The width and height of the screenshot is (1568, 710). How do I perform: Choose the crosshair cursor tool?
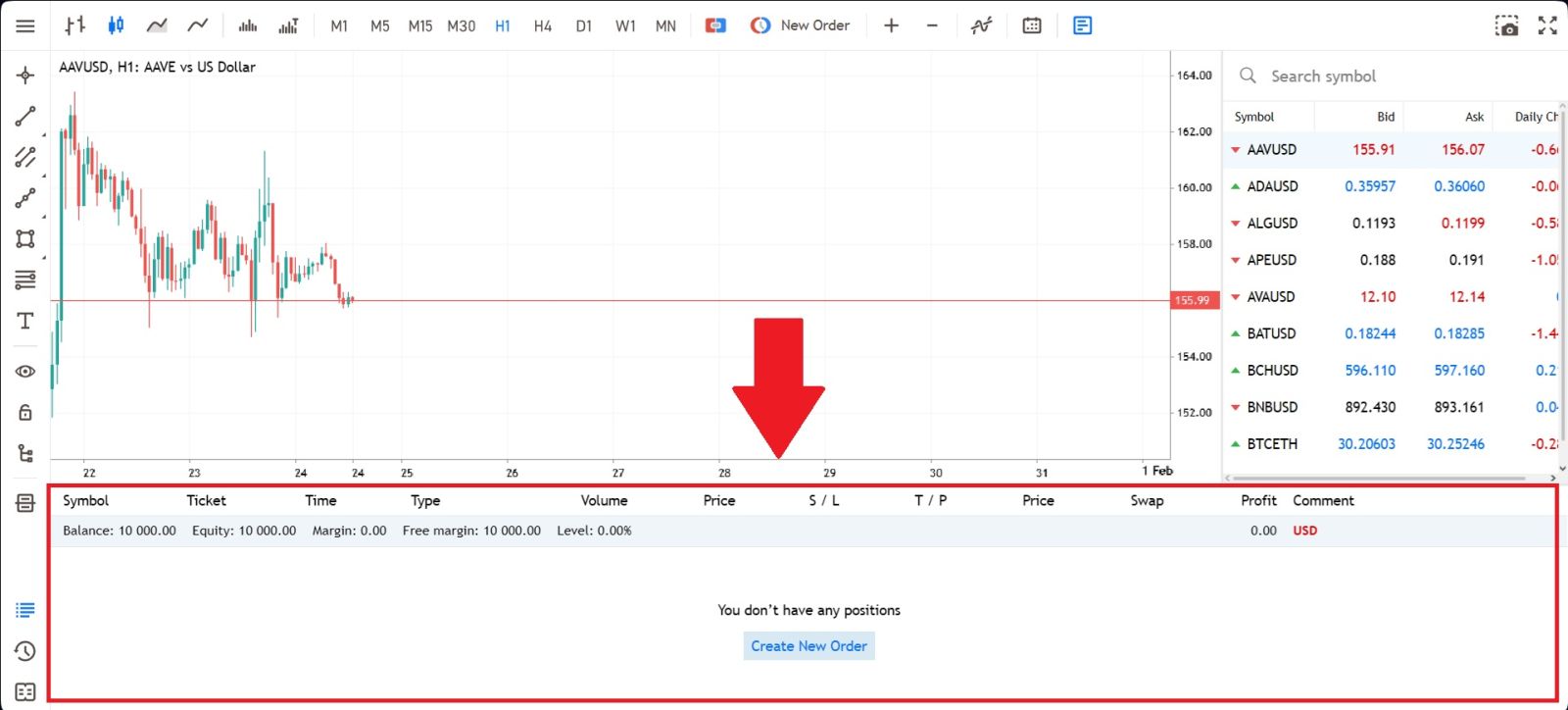click(x=25, y=76)
